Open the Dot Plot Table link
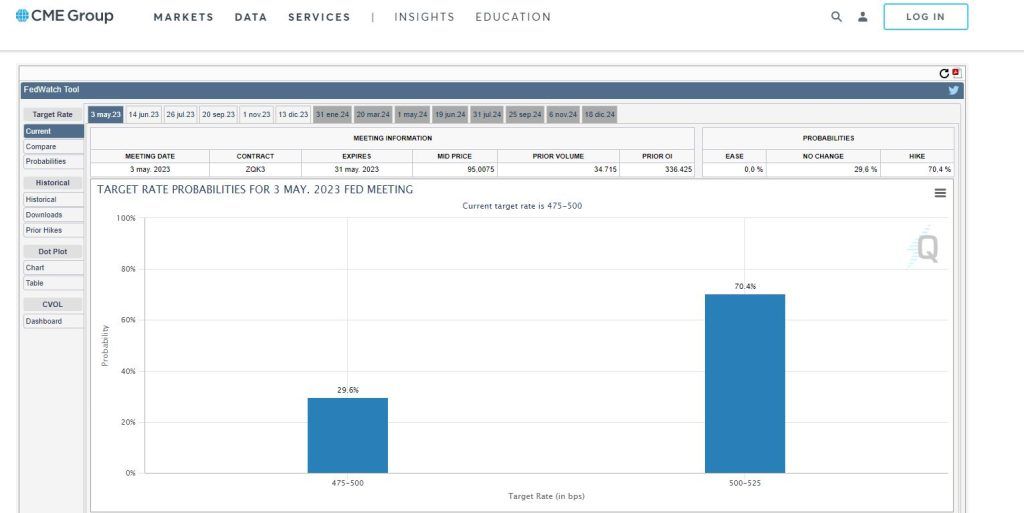 pyautogui.click(x=54, y=283)
